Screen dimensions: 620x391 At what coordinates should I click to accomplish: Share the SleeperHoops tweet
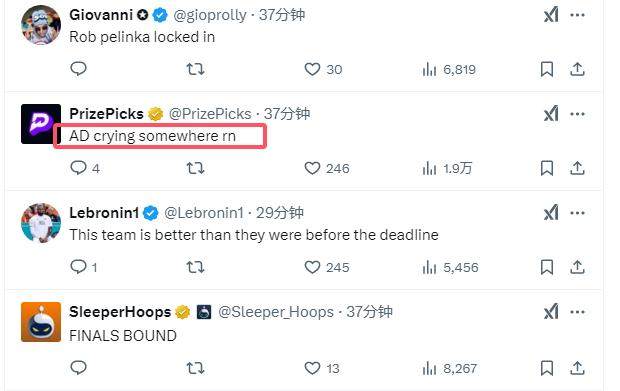pyautogui.click(x=577, y=368)
